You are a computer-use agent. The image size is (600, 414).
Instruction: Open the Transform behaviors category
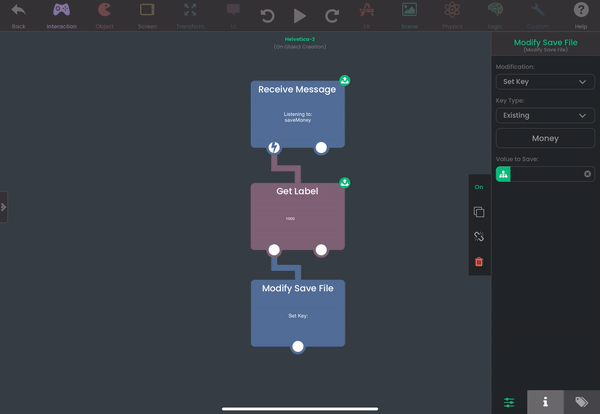coord(190,15)
